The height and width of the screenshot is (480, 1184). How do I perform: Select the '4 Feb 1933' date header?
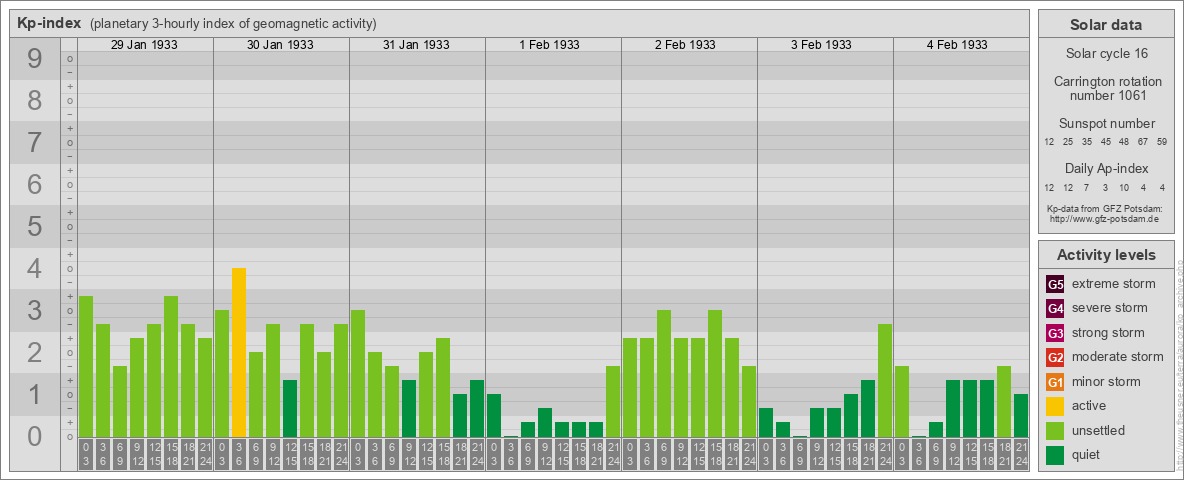tap(957, 45)
